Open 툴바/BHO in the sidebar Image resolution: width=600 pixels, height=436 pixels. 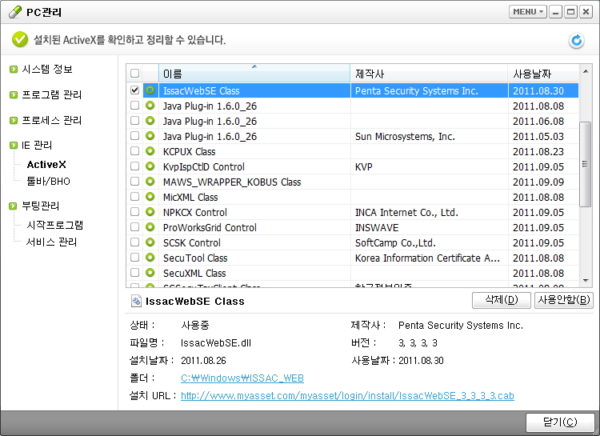(49, 181)
